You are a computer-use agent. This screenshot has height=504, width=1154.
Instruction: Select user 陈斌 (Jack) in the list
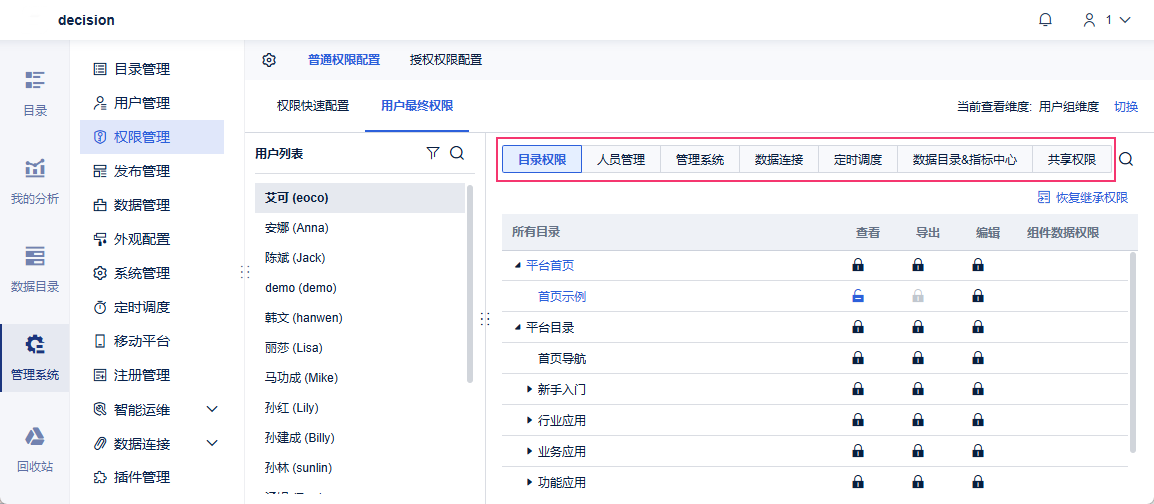pyautogui.click(x=295, y=258)
